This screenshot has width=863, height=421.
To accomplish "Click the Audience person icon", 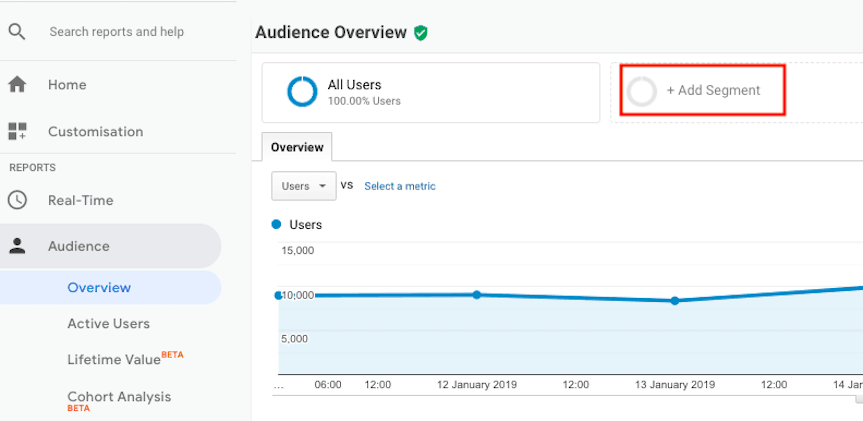I will pyautogui.click(x=17, y=246).
